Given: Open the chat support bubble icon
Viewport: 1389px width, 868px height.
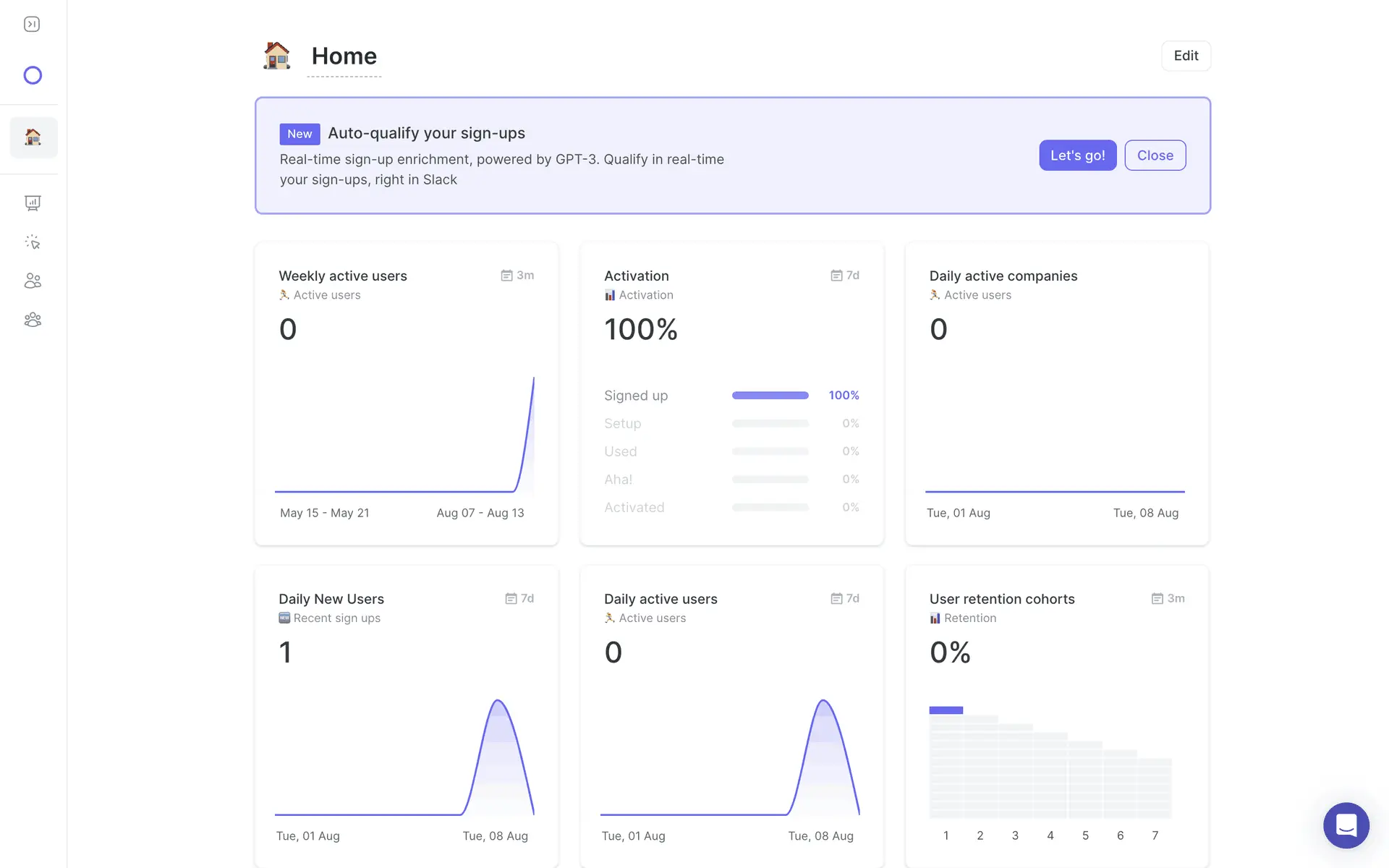Looking at the screenshot, I should [1346, 825].
